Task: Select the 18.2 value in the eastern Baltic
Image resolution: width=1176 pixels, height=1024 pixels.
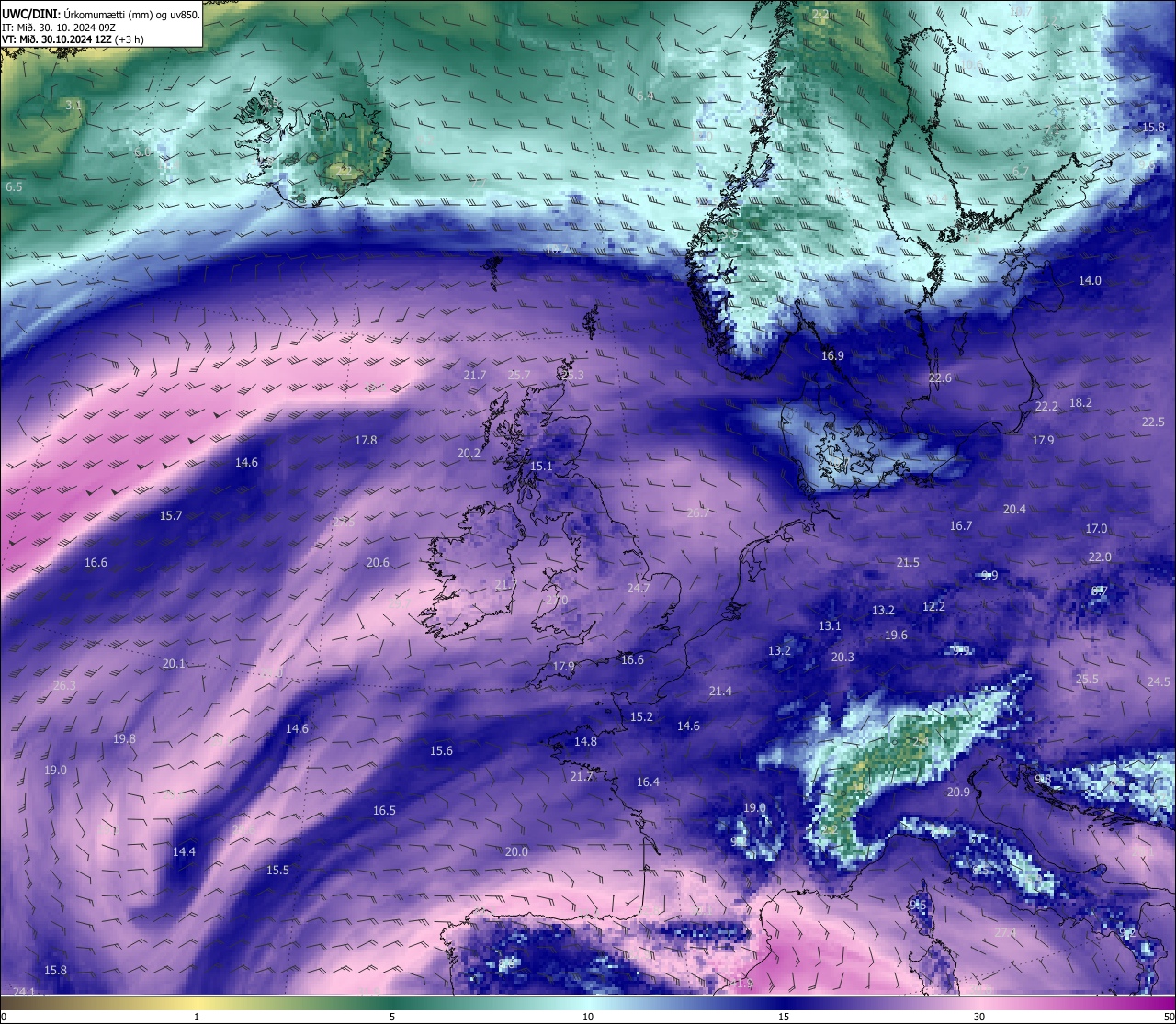Action: pos(1080,402)
